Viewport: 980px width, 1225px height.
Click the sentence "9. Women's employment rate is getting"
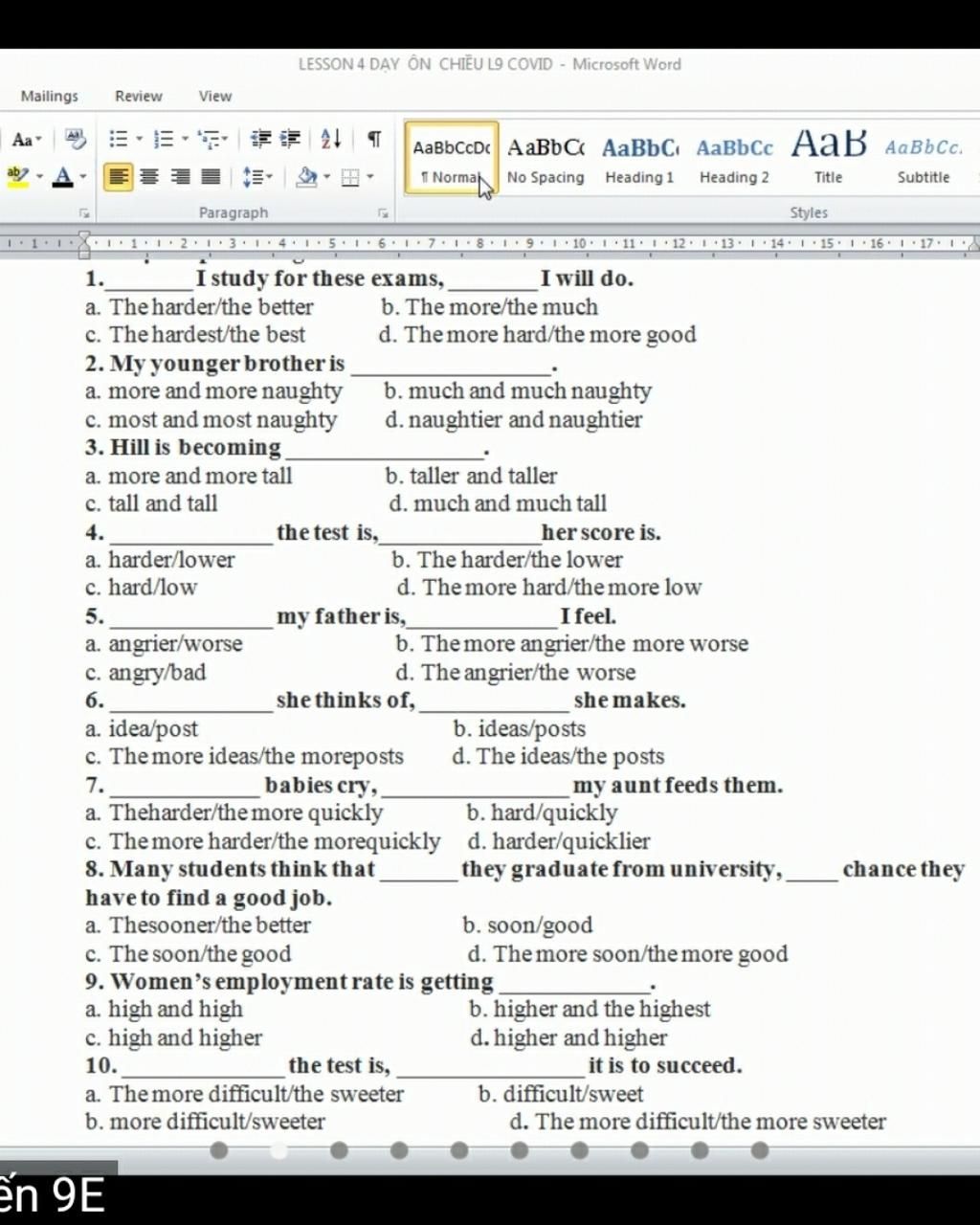click(289, 982)
